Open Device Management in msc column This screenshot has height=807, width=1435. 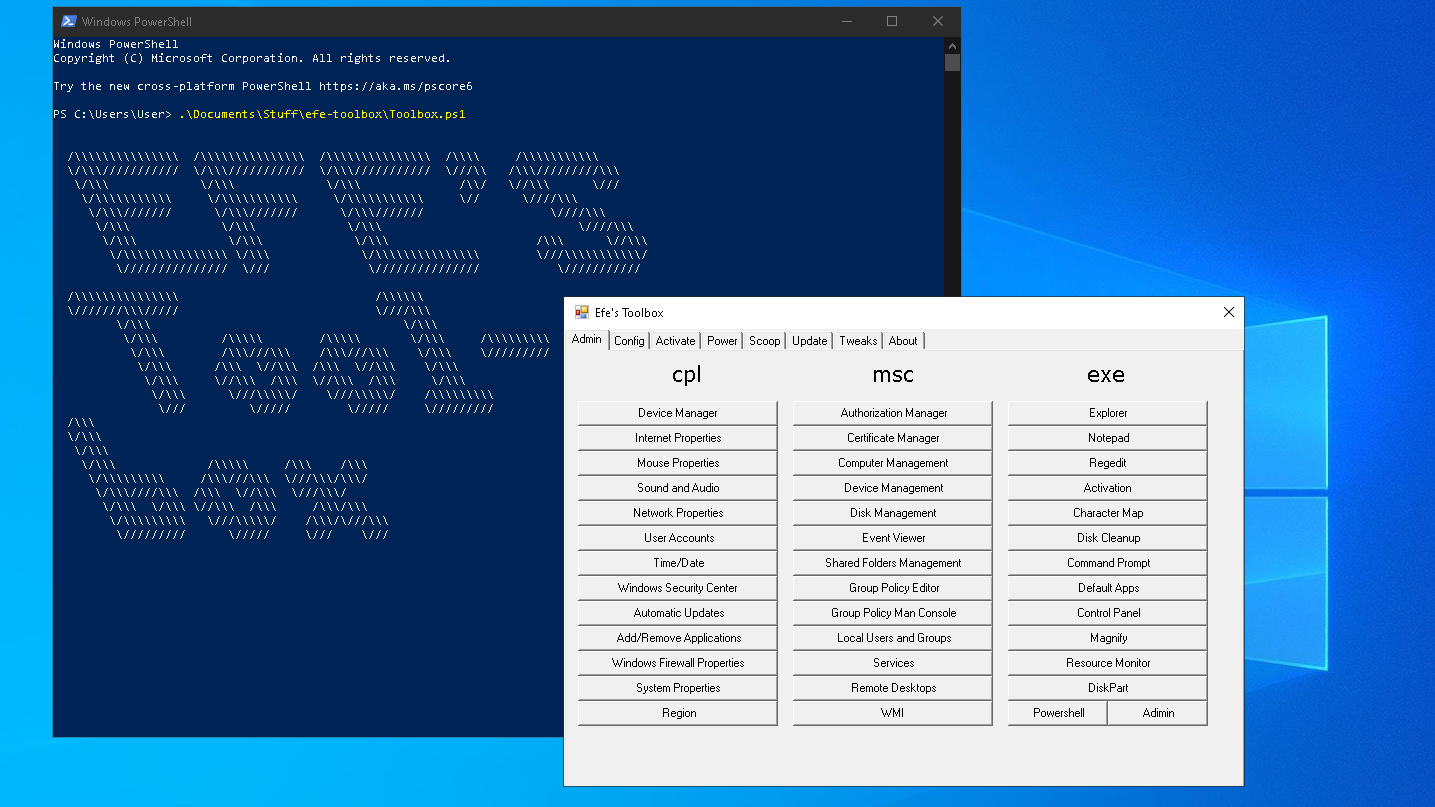(x=893, y=488)
